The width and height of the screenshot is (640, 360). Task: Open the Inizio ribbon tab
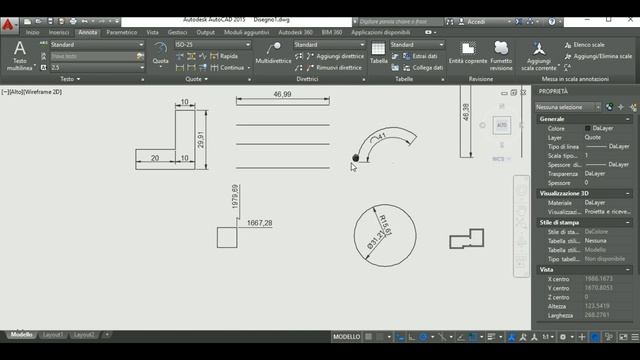click(33, 32)
